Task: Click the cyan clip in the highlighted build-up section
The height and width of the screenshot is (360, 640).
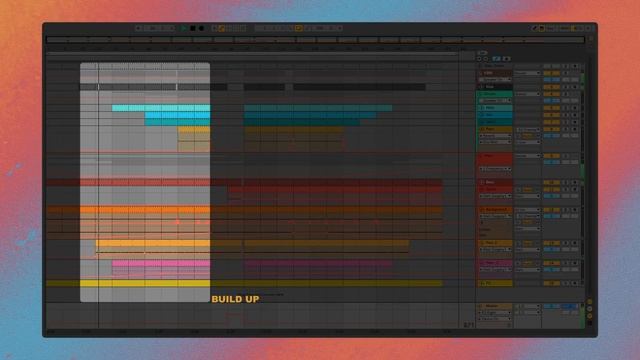Action: coord(161,108)
